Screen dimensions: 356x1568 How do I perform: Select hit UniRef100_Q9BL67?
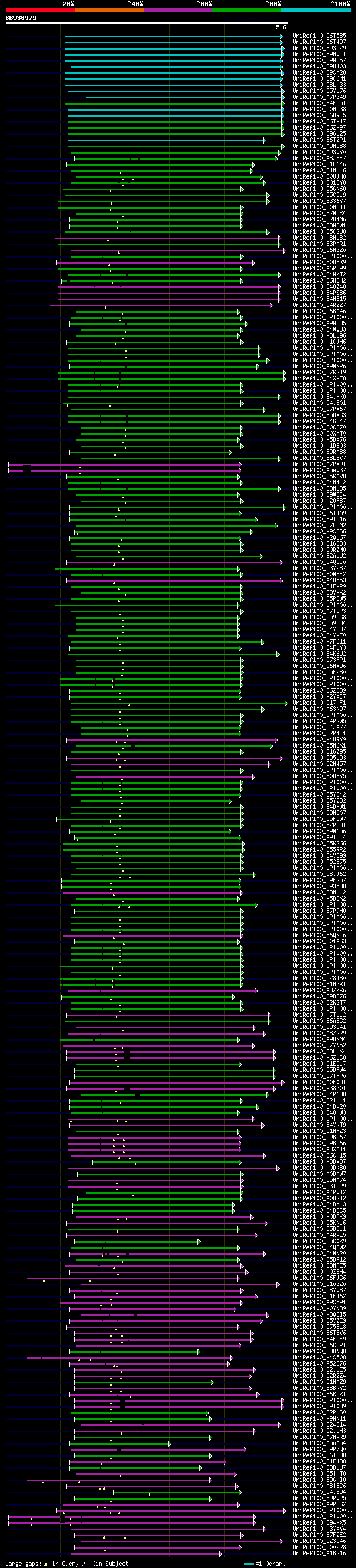pyautogui.click(x=319, y=1137)
